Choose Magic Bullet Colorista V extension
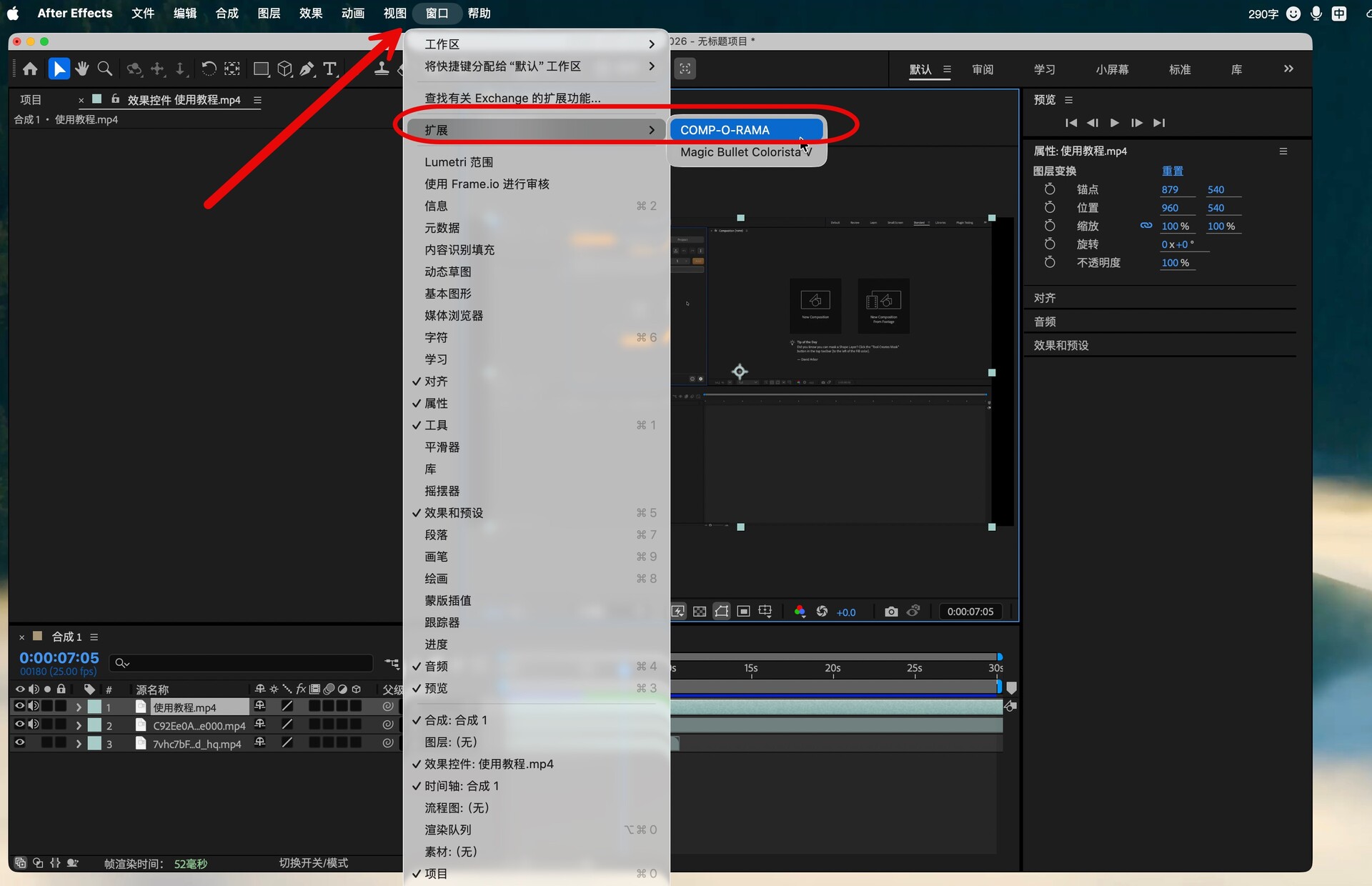 point(747,152)
